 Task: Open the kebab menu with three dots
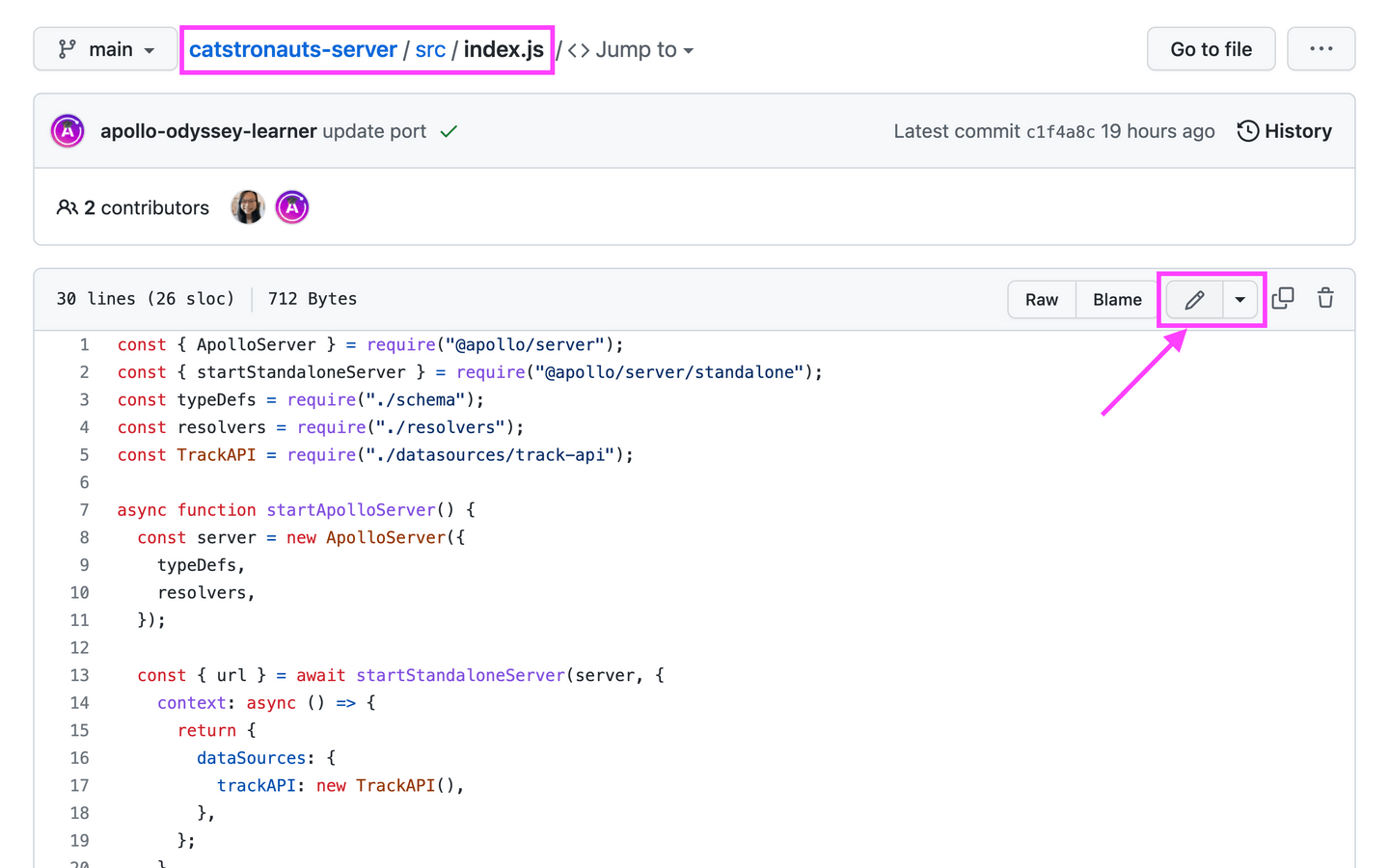pos(1321,48)
